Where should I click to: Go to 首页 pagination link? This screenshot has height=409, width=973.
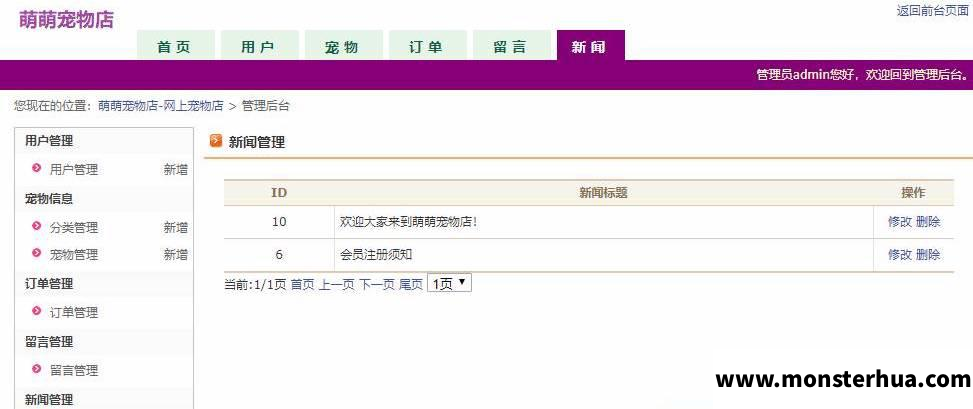[x=303, y=284]
